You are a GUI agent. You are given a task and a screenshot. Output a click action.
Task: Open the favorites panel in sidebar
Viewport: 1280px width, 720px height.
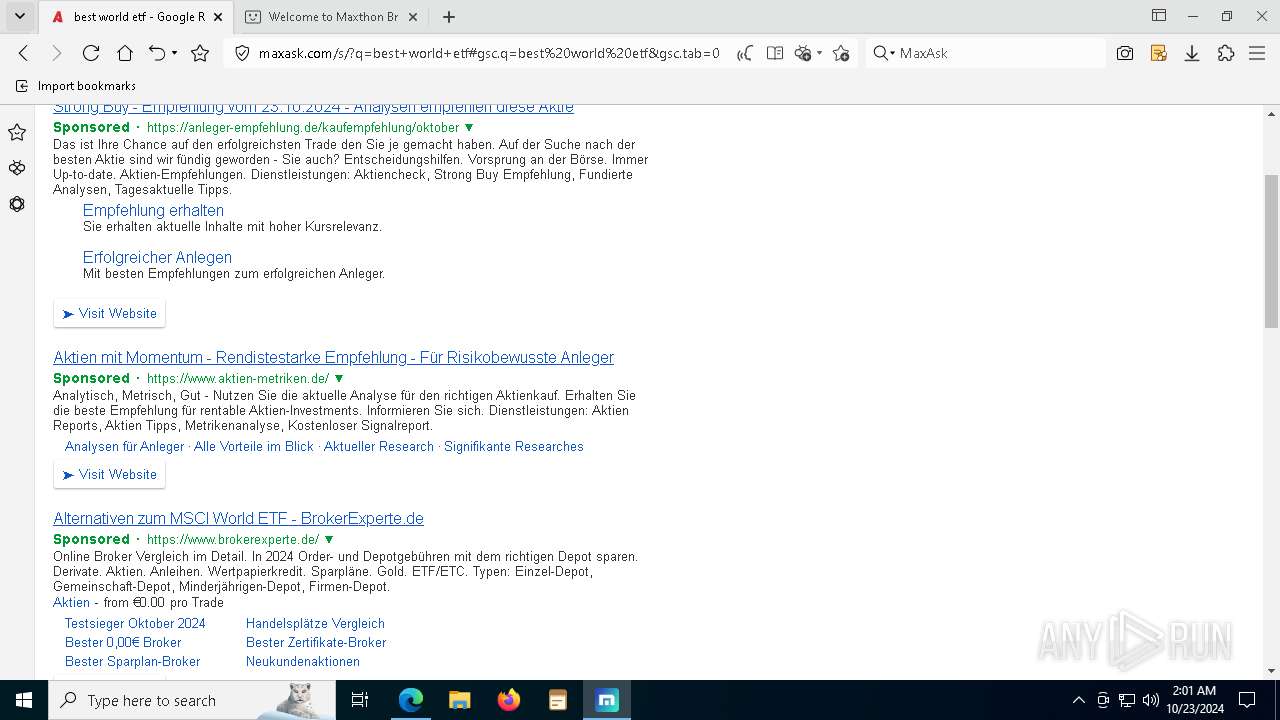point(17,132)
